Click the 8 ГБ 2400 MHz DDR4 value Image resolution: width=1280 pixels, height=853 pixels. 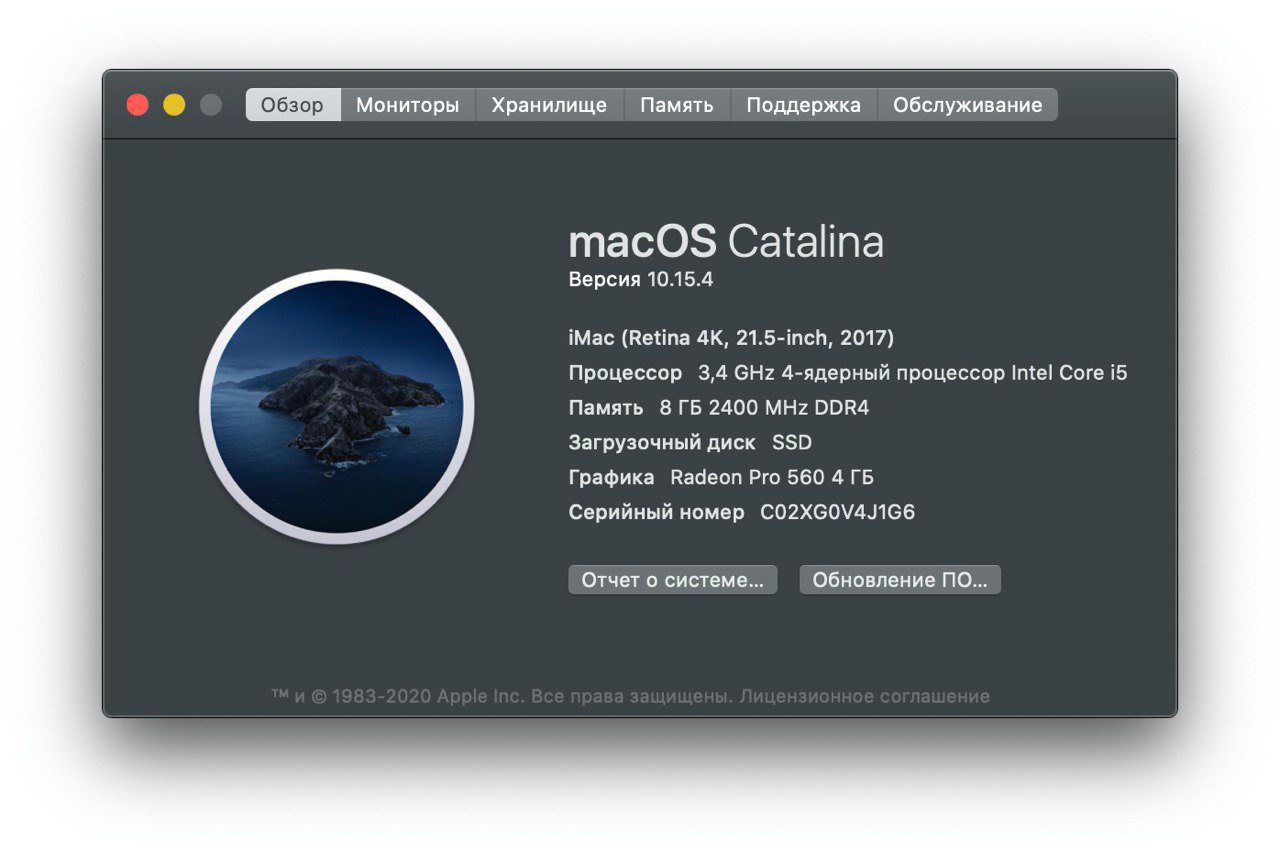coord(764,408)
